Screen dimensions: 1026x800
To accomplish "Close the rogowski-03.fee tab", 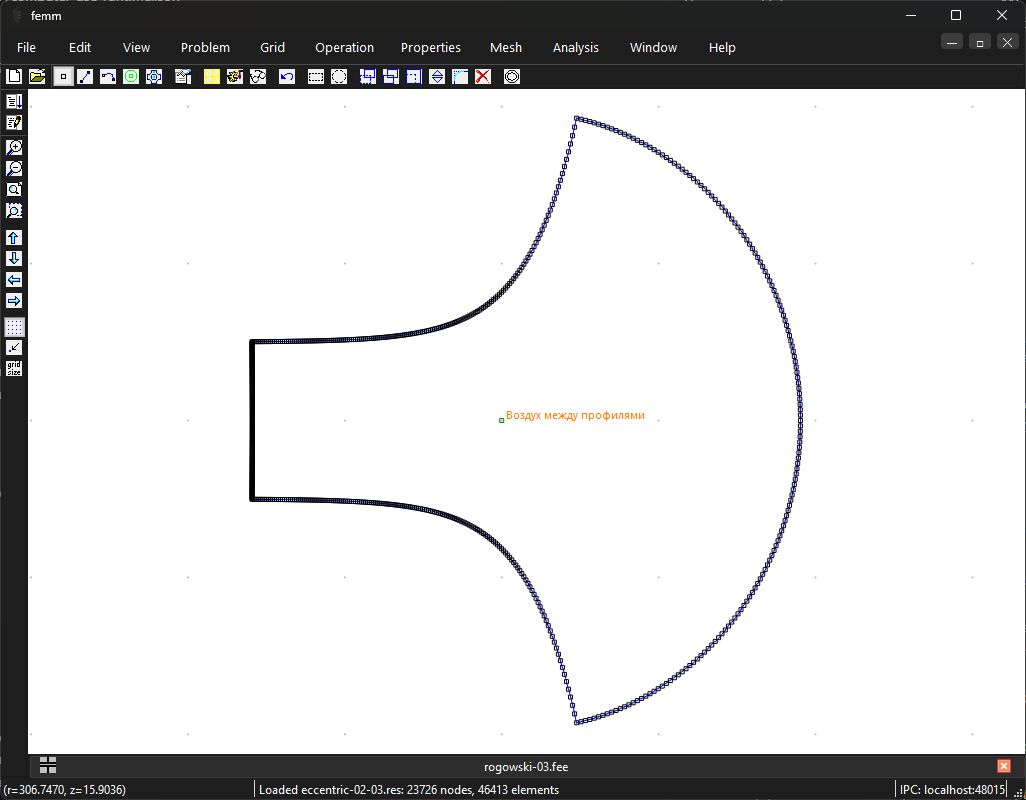I will click(x=1004, y=766).
